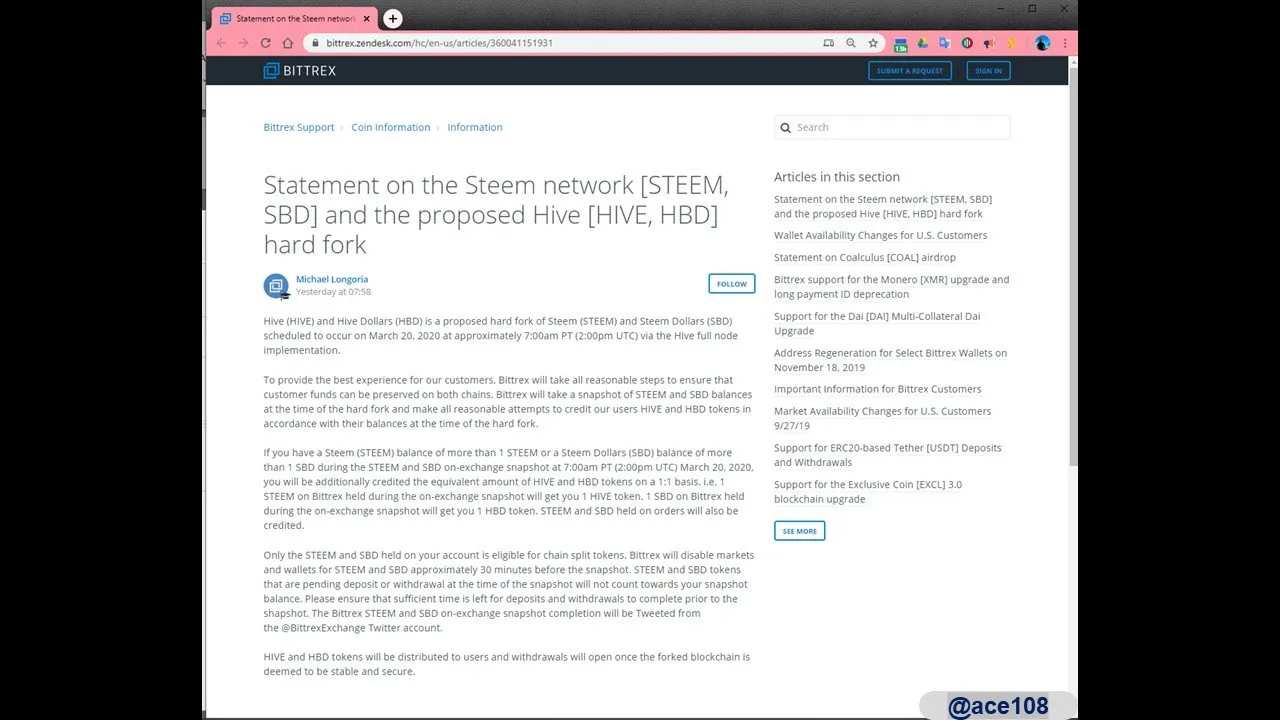Viewport: 1280px width, 720px height.
Task: Click the 'Yesterday at 07:58' timestamp
Action: coord(333,292)
